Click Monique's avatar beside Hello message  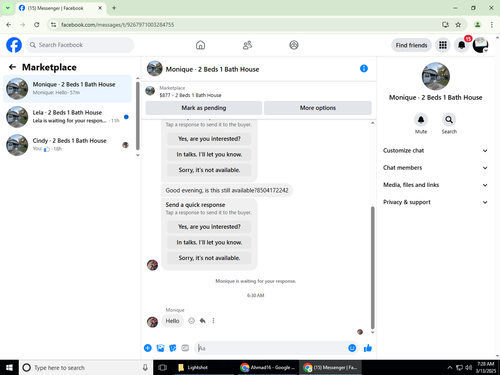152,322
